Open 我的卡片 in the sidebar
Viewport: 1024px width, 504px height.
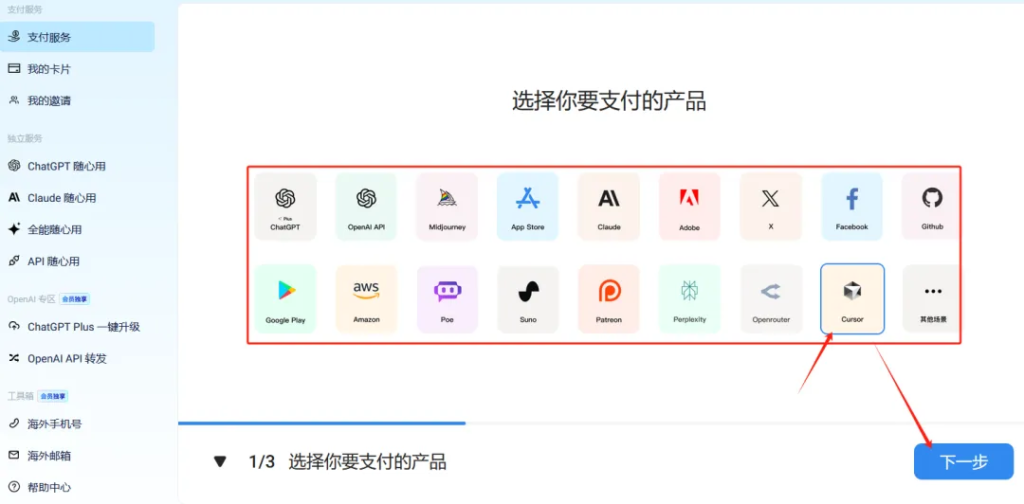(x=49, y=69)
